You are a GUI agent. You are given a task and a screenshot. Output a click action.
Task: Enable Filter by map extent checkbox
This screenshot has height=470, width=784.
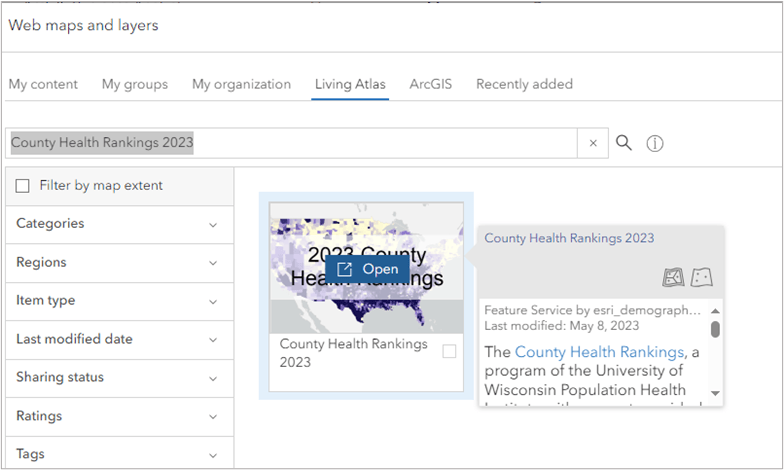pos(22,186)
